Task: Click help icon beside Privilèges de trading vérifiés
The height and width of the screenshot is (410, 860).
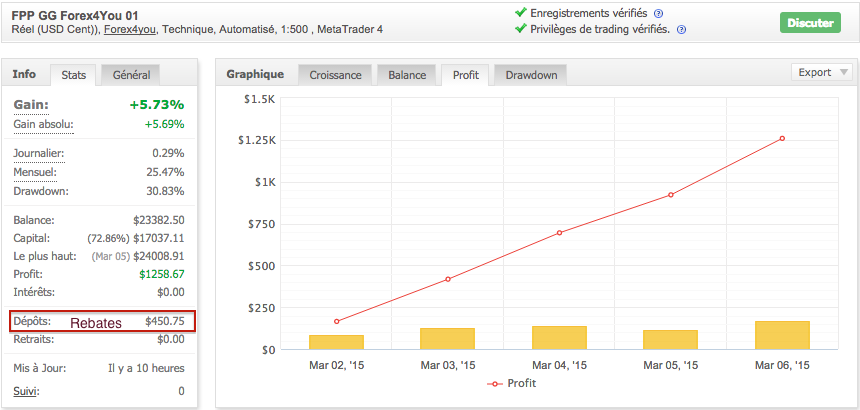Action: click(x=681, y=30)
